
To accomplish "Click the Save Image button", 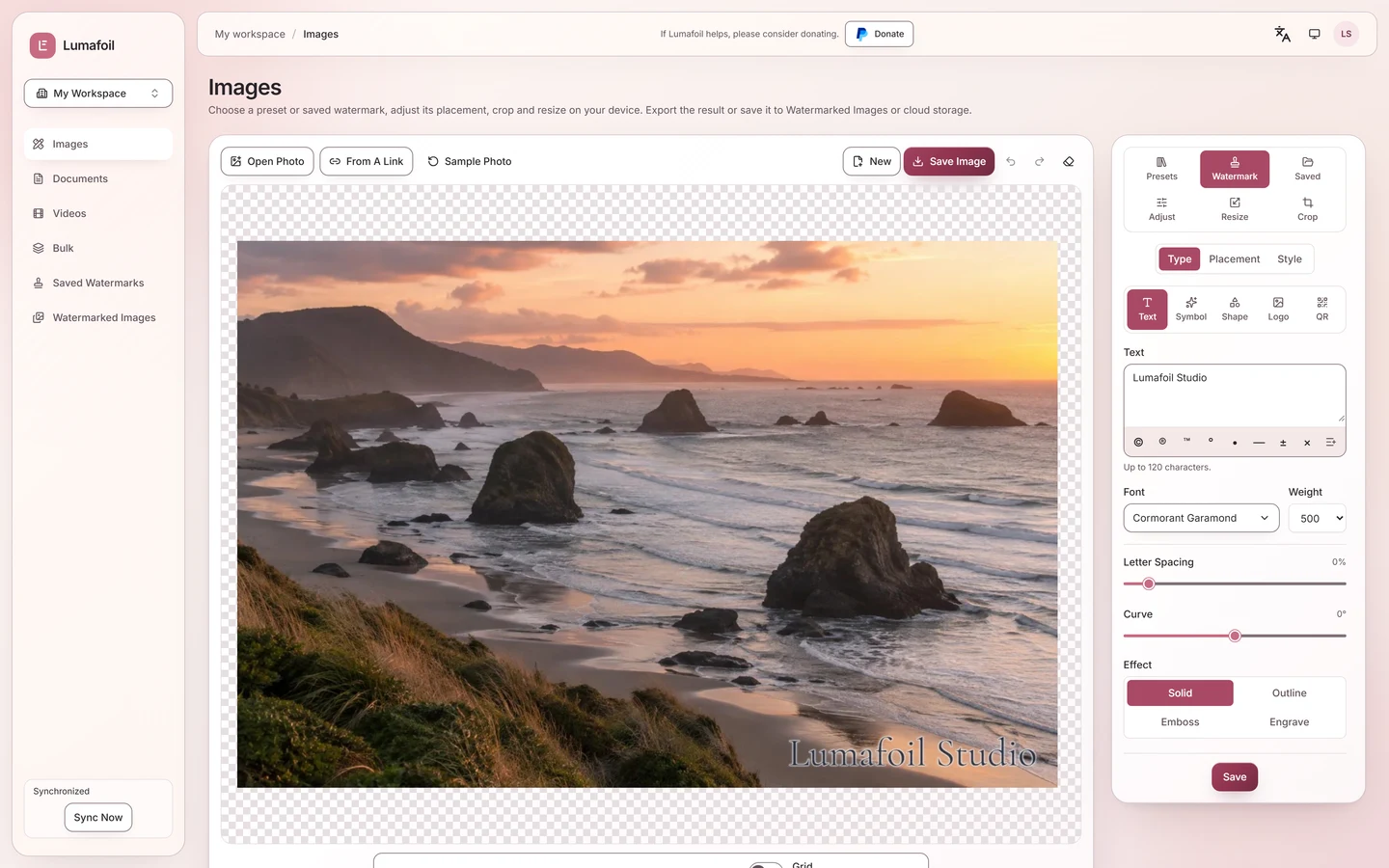I will pyautogui.click(x=948, y=161).
